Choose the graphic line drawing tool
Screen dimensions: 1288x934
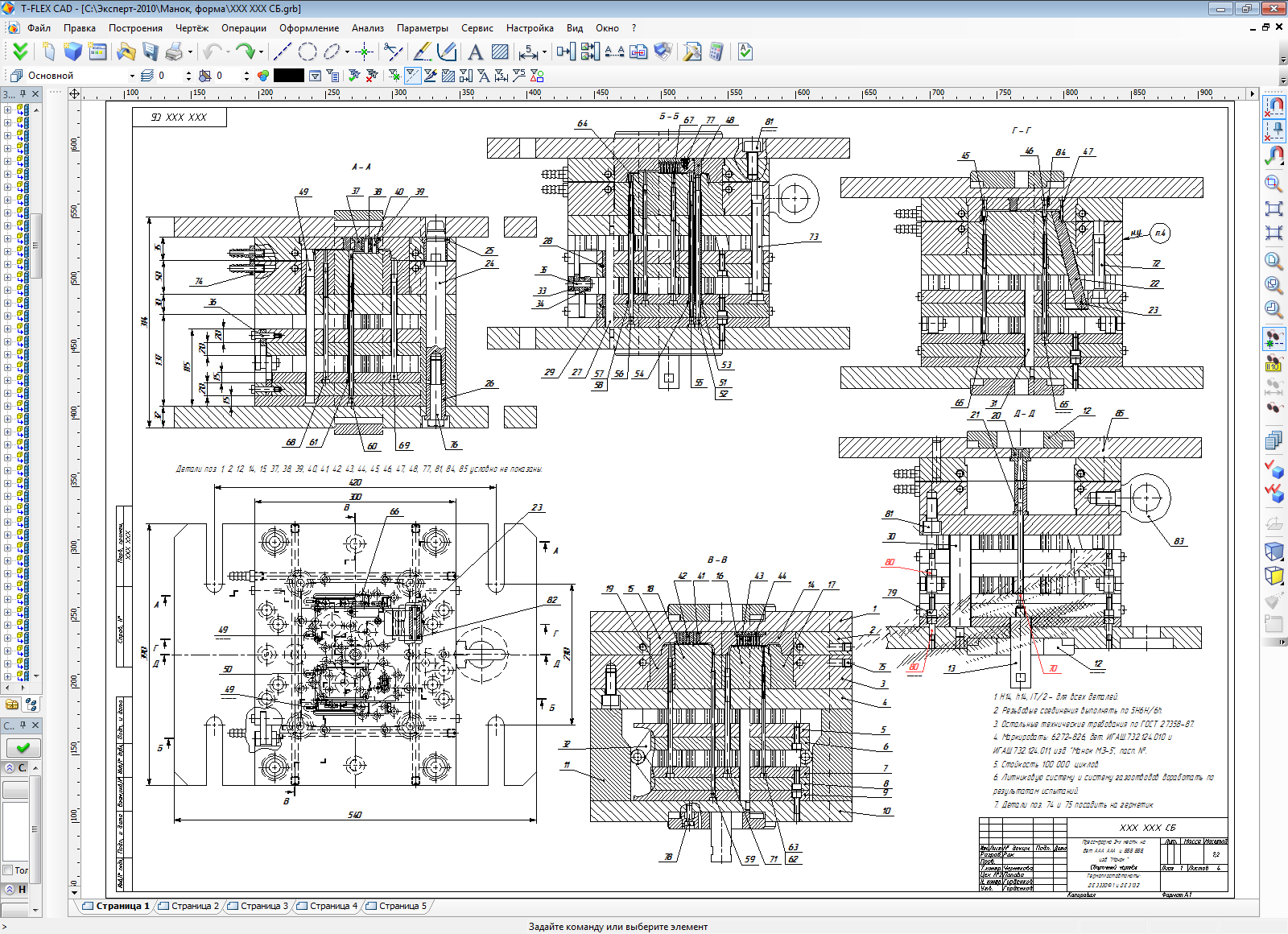[422, 52]
